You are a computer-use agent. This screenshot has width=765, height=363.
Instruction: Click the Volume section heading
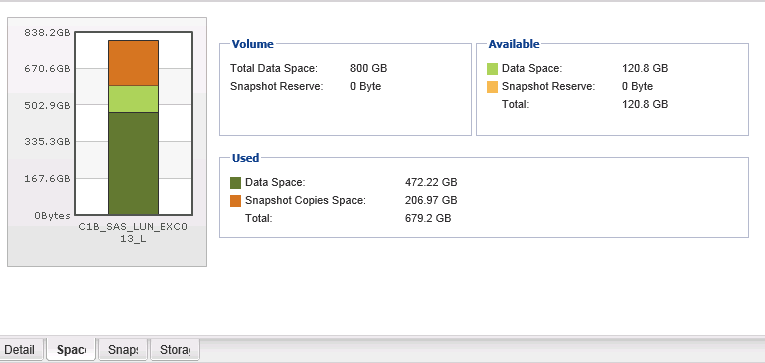pos(252,44)
